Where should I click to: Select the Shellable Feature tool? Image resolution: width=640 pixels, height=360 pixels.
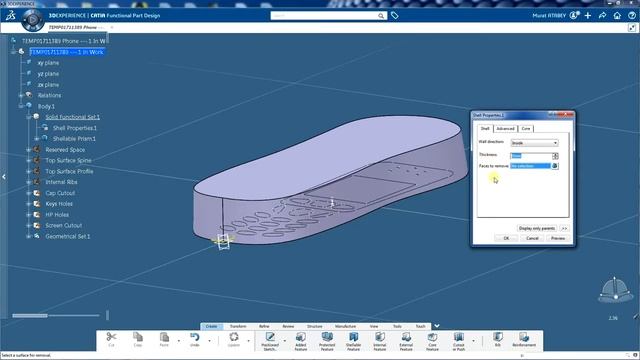(353, 340)
